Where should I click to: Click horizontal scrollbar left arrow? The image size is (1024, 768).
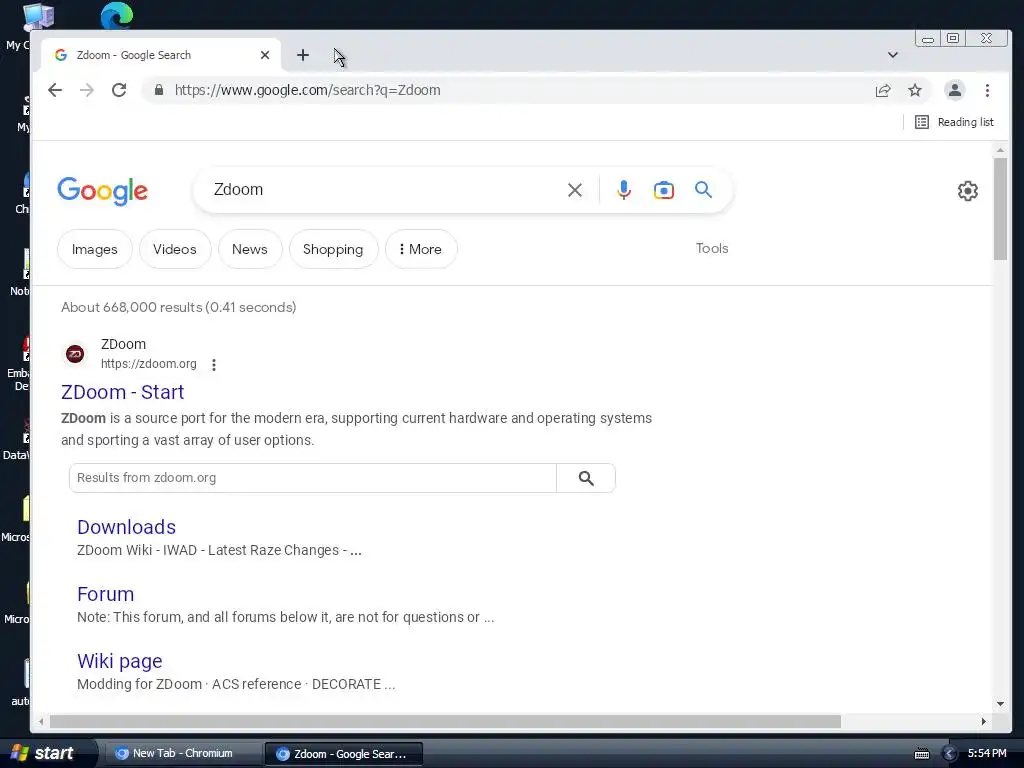(41, 722)
